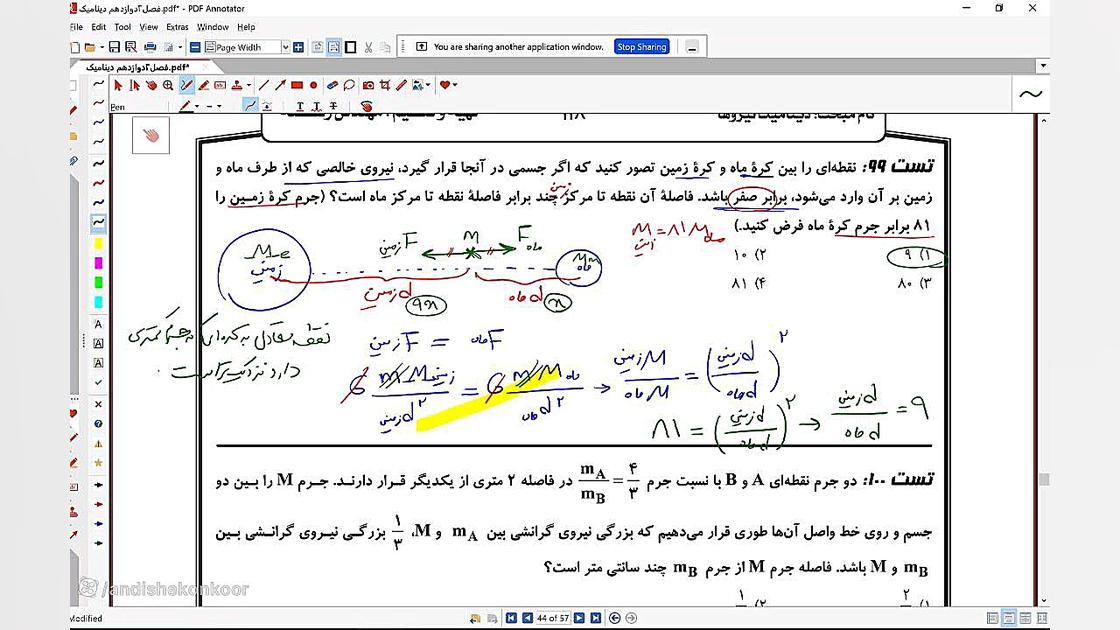This screenshot has width=1120, height=630.
Task: Click the vertical scrollbar down arrow
Action: [1044, 601]
